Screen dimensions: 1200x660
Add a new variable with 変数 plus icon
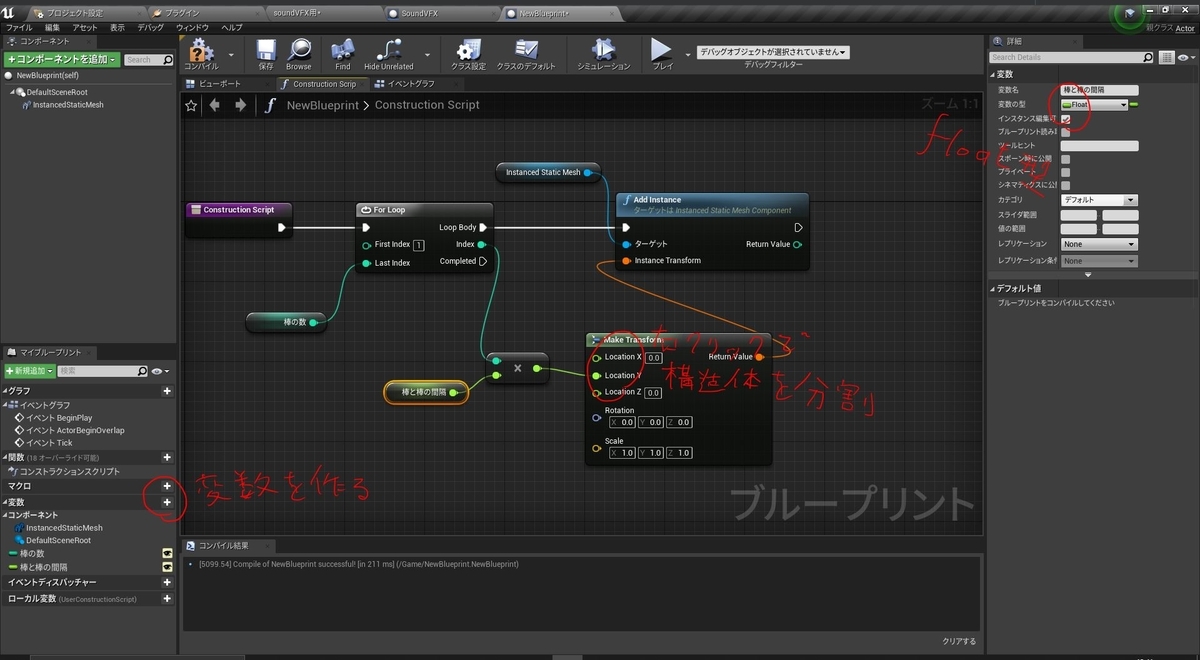(x=167, y=502)
